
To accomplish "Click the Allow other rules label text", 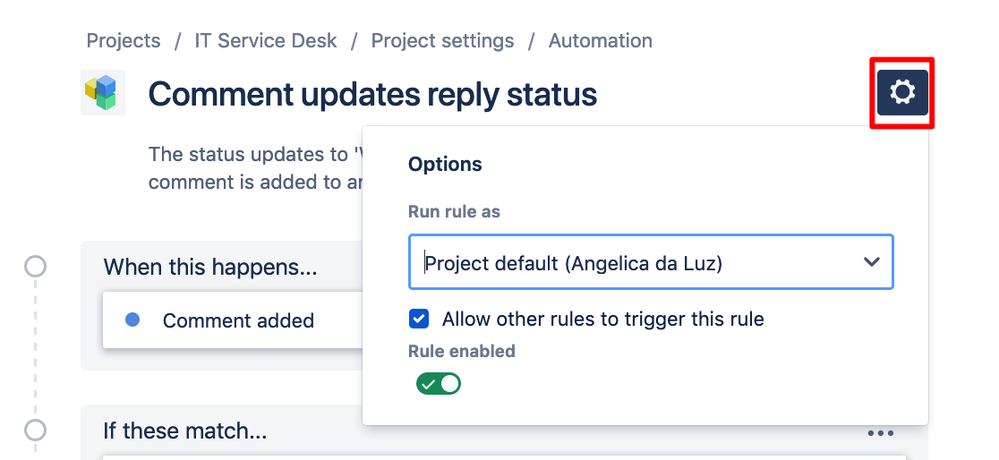I will [602, 319].
